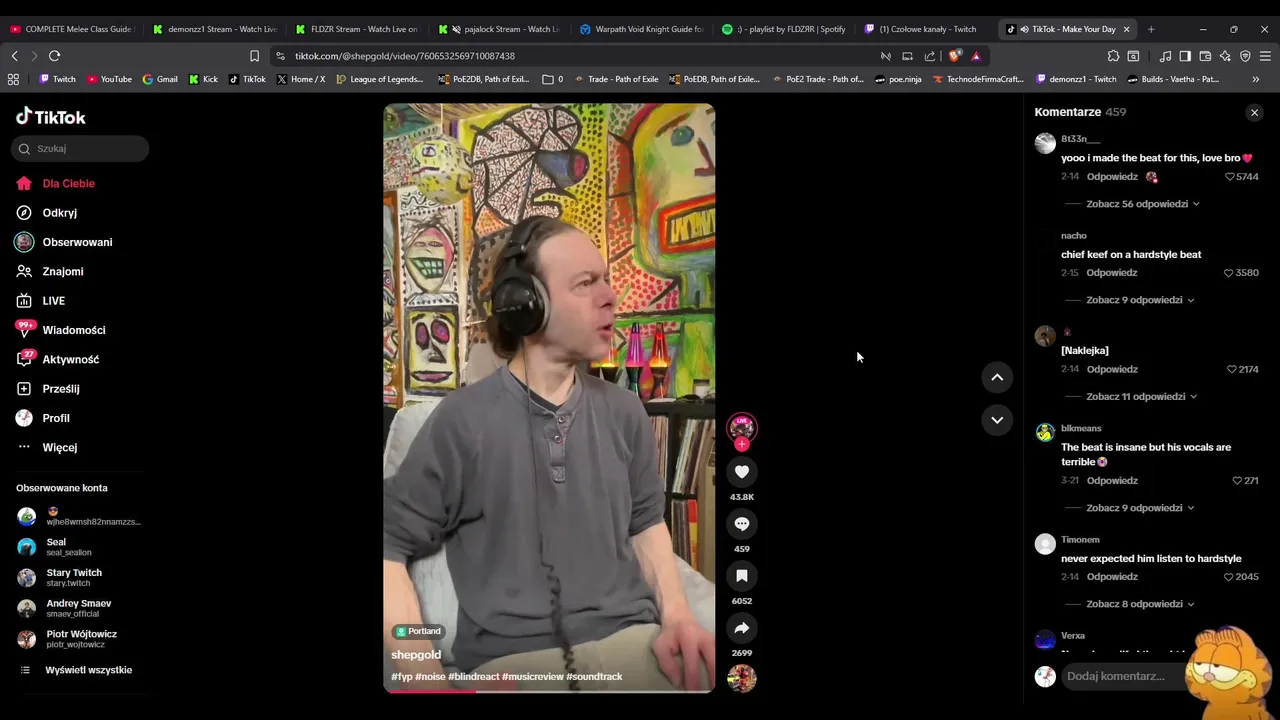This screenshot has height=720, width=1280.
Task: Bookmark page icon in address bar
Action: (254, 56)
